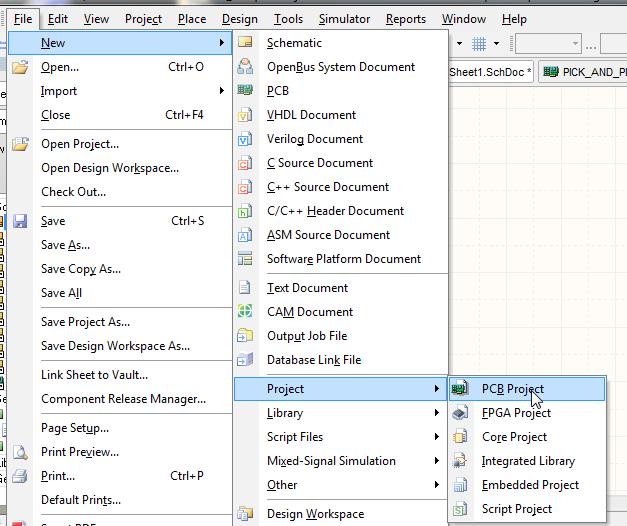Click the OpenBus System Document icon

(x=245, y=66)
